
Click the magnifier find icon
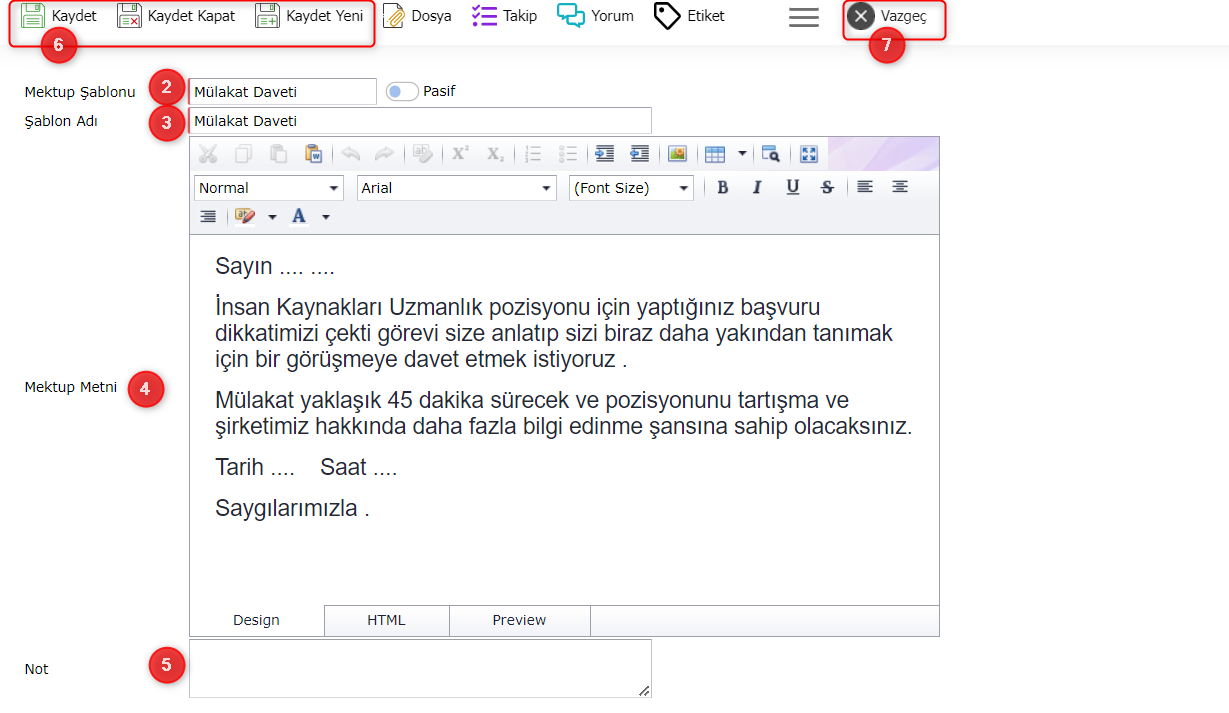[x=770, y=154]
